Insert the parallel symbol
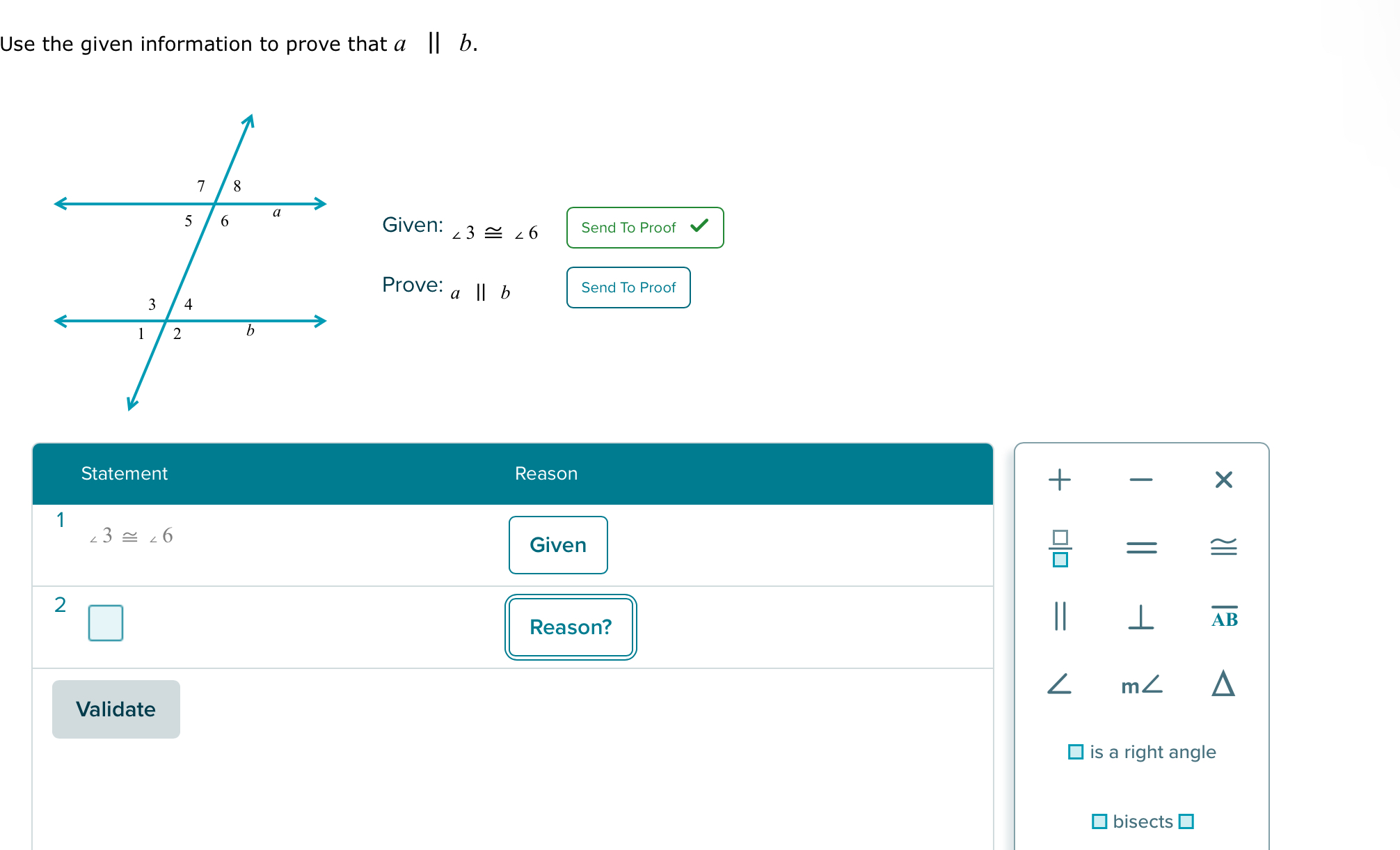This screenshot has width=1400, height=850. (1060, 616)
